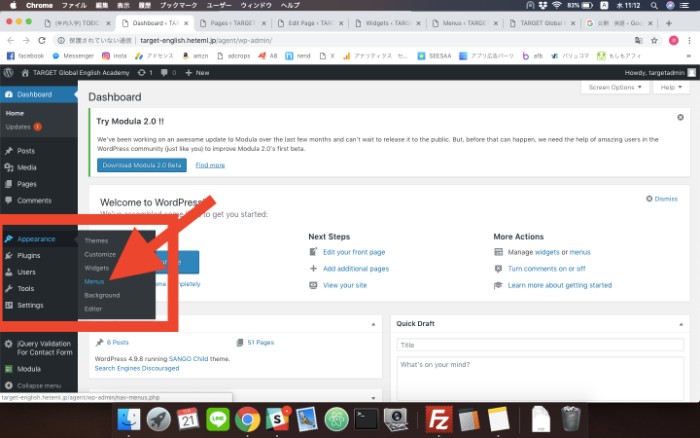The height and width of the screenshot is (438, 700).
Task: Open Settings in the admin sidebar
Action: tap(30, 305)
